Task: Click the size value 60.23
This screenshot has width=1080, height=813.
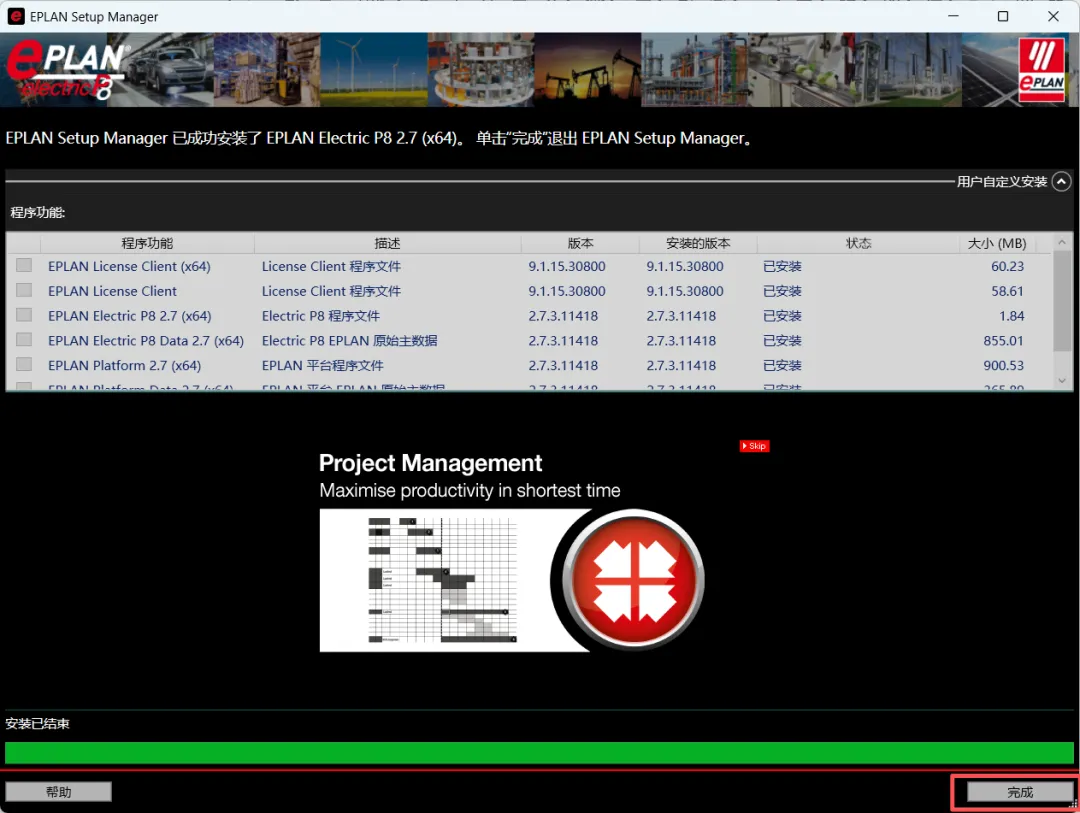Action: (1007, 266)
